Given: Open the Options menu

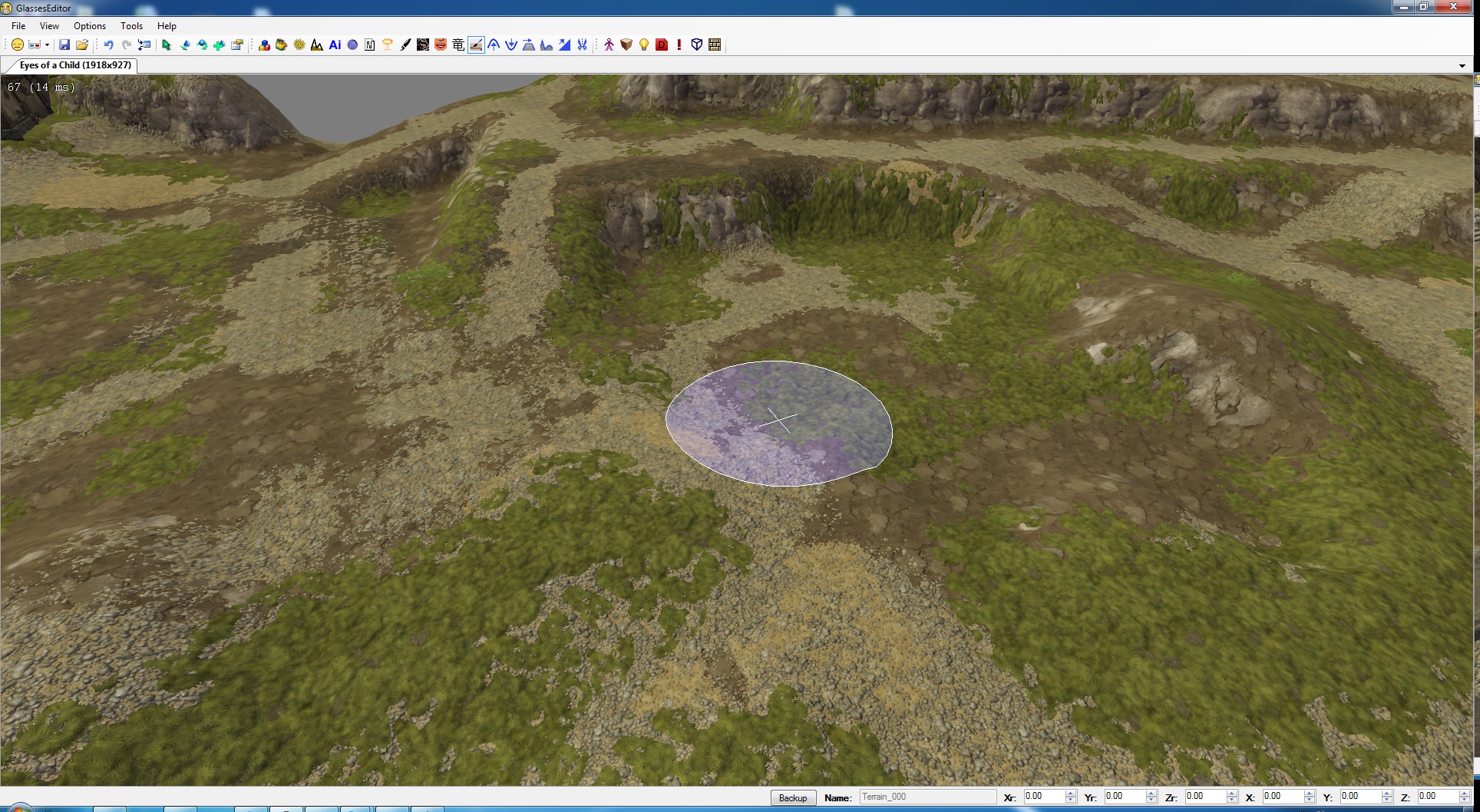Looking at the screenshot, I should [90, 26].
